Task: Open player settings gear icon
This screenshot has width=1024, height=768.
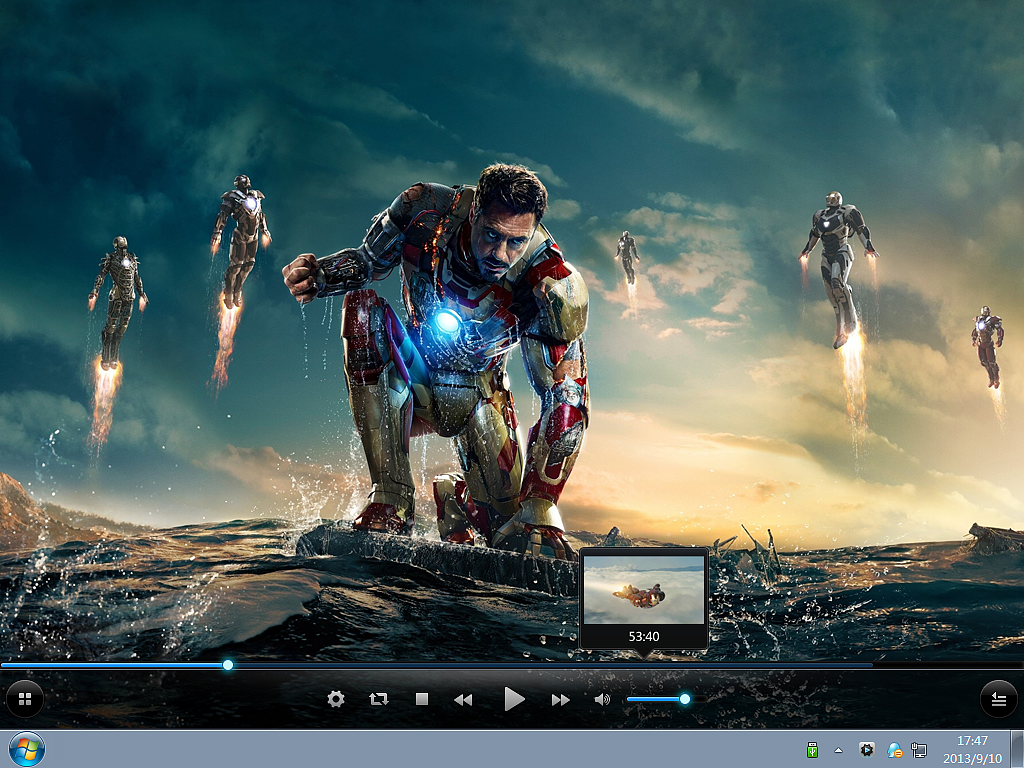Action: click(x=336, y=699)
